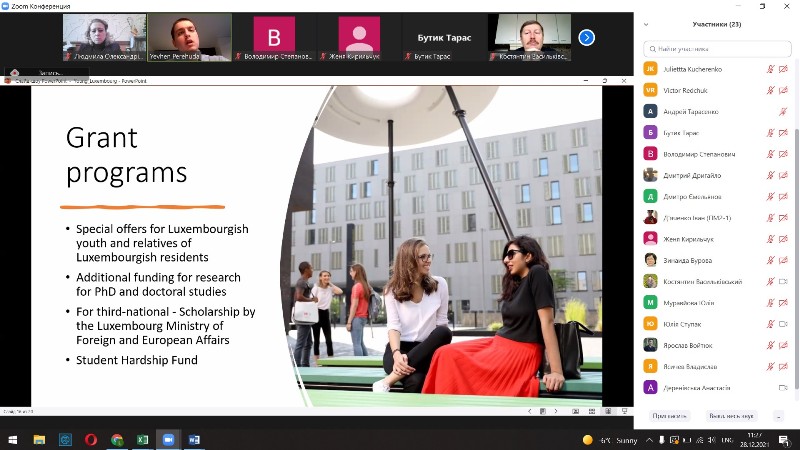
Task: Open the Windows Start menu
Action: (x=13, y=439)
